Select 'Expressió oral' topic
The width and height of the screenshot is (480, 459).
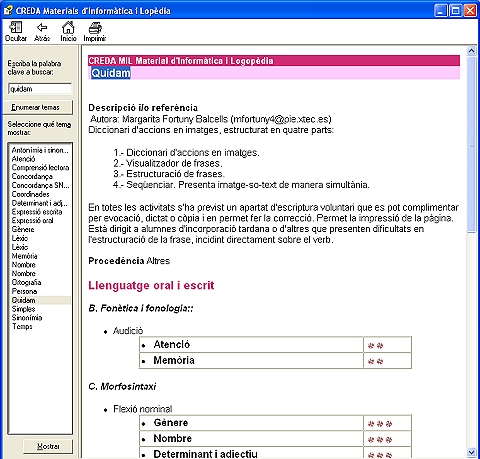click(32, 220)
